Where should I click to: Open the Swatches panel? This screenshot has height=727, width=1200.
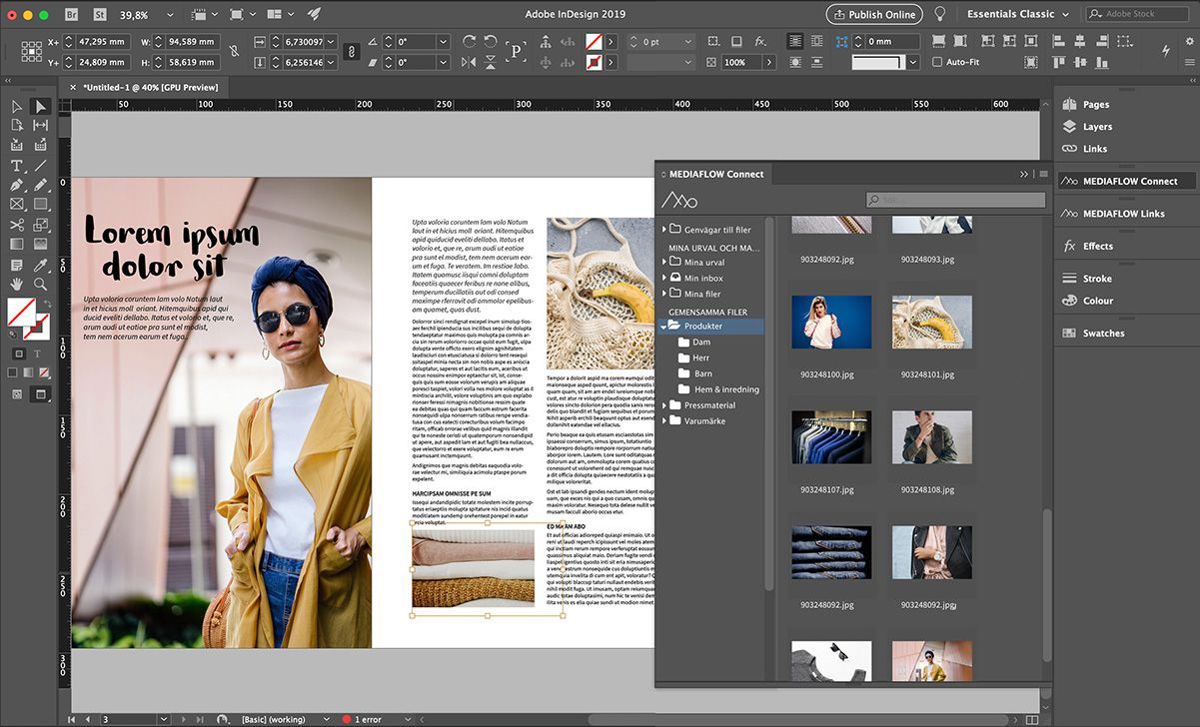1103,333
